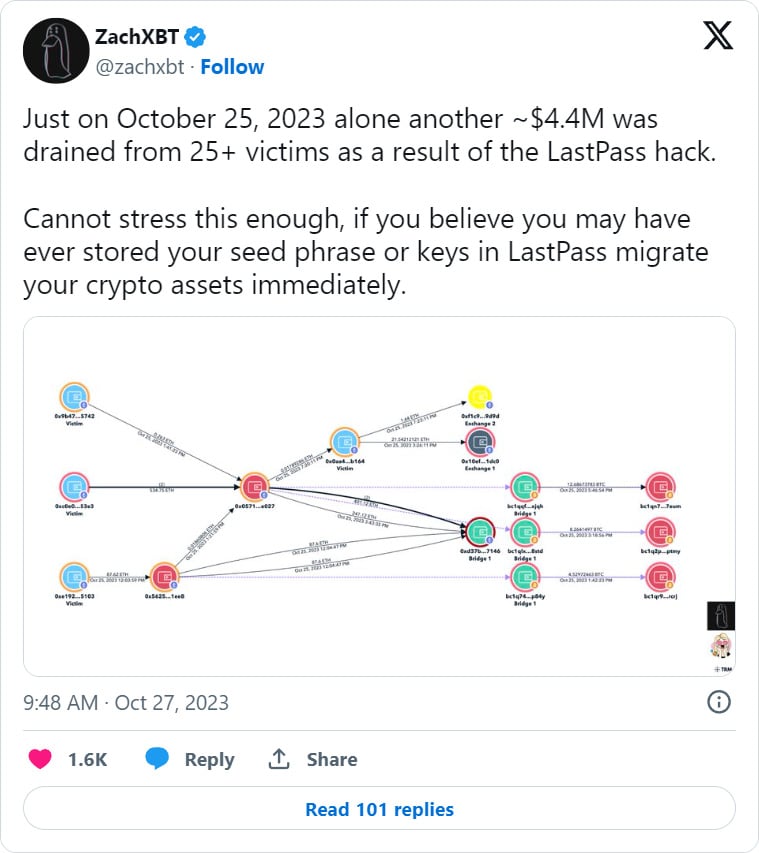Open the Read 101 replies link
Image resolution: width=759 pixels, height=853 pixels.
[x=379, y=809]
